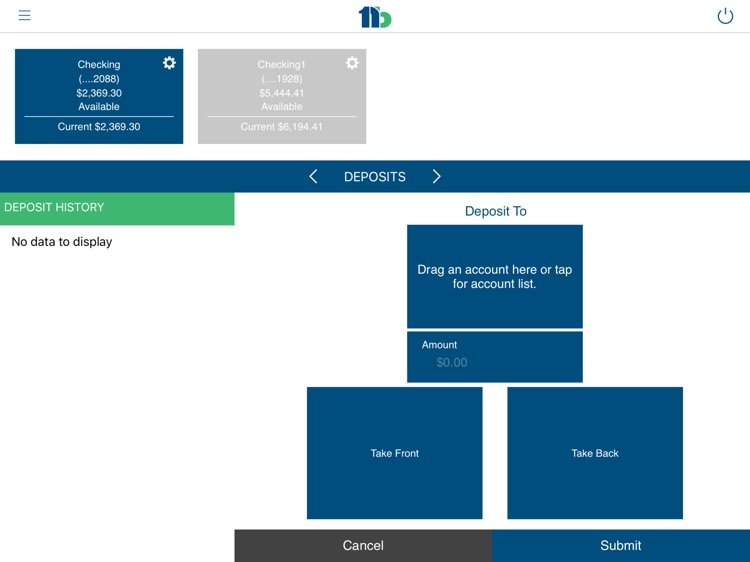
Task: Open settings gear on Checking 2088 card
Action: pos(169,63)
